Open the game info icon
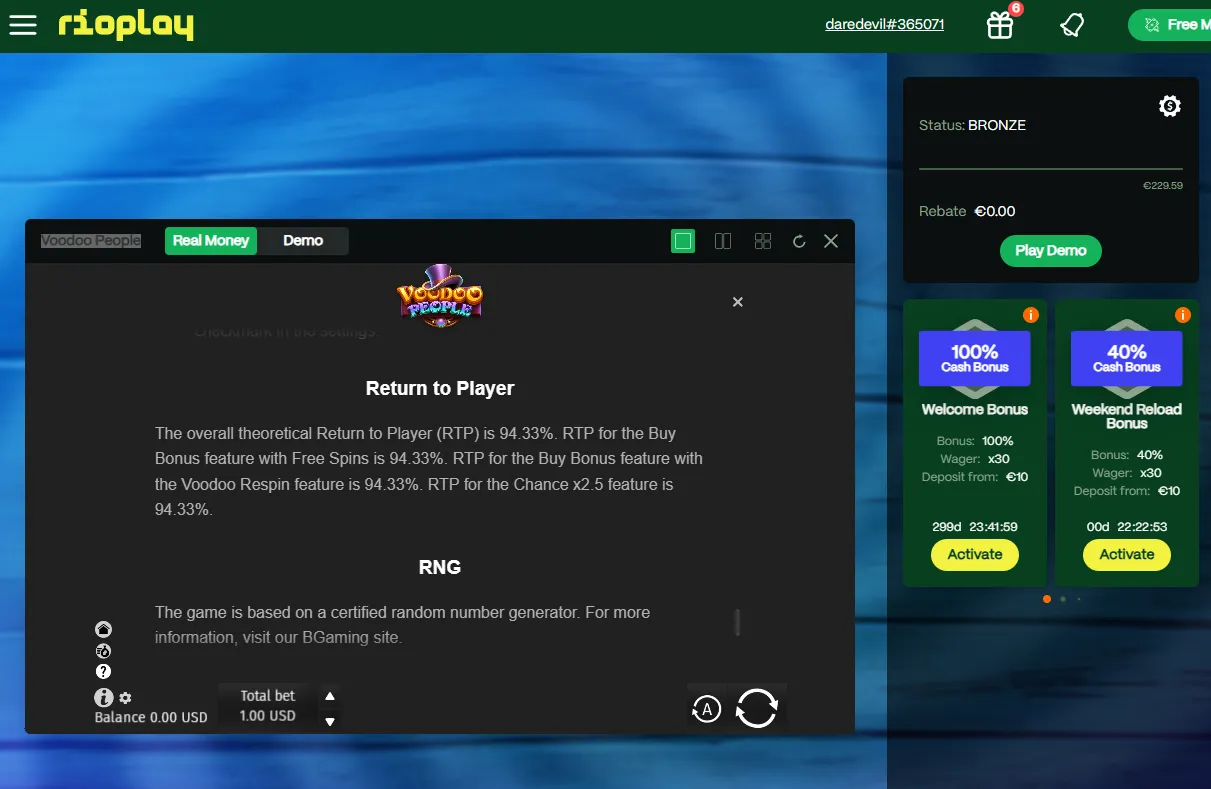1211x789 pixels. [x=104, y=698]
